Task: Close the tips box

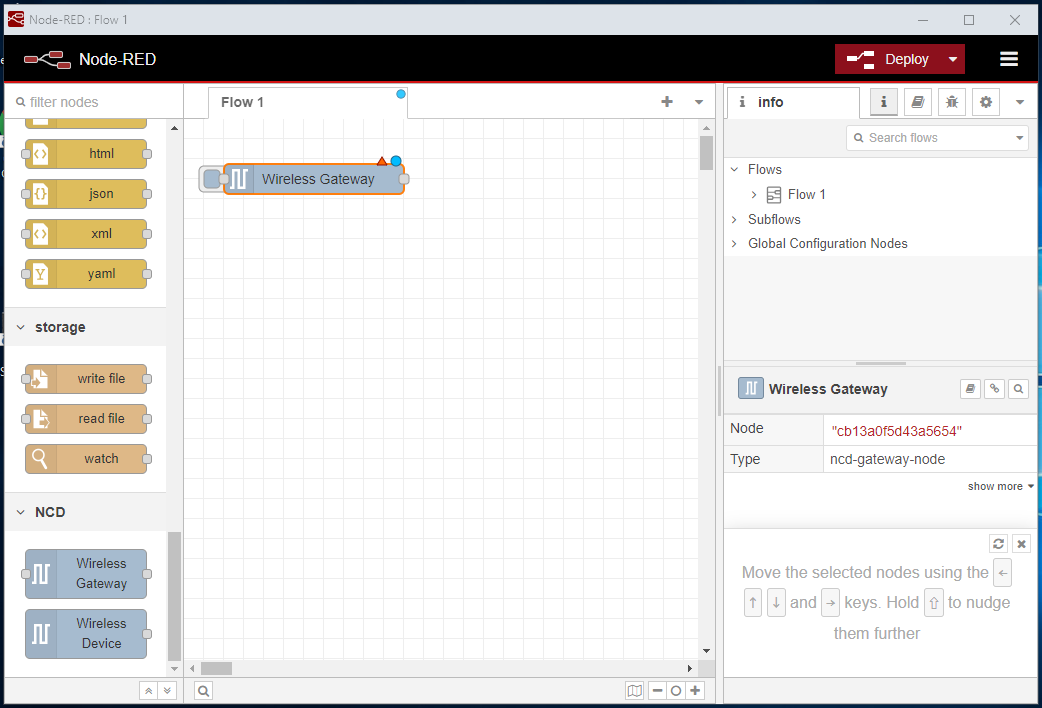Action: click(1021, 544)
